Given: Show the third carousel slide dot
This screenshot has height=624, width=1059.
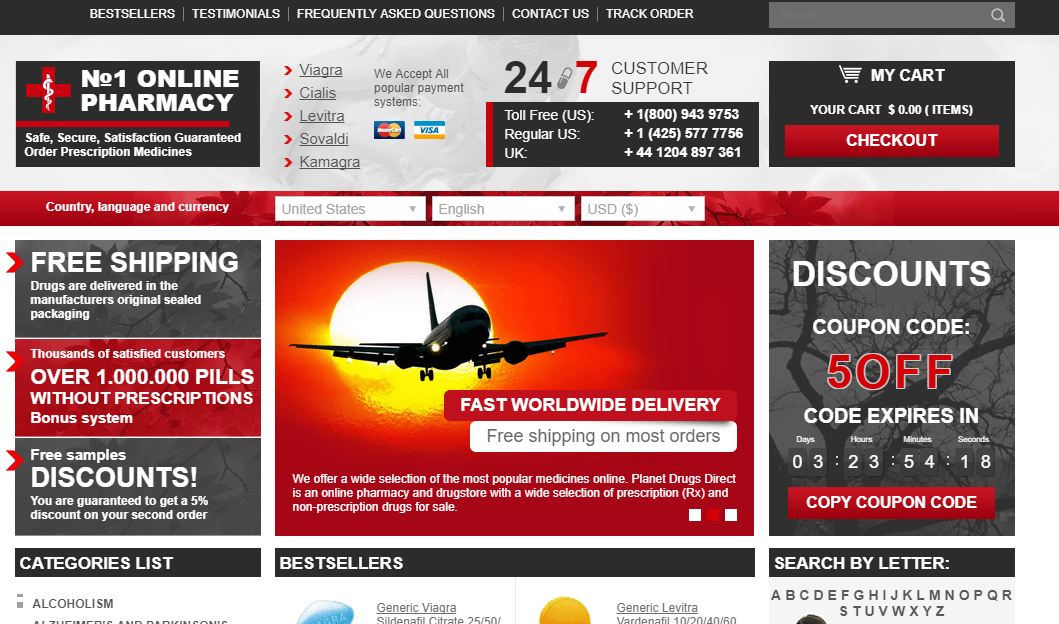Looking at the screenshot, I should pos(731,515).
